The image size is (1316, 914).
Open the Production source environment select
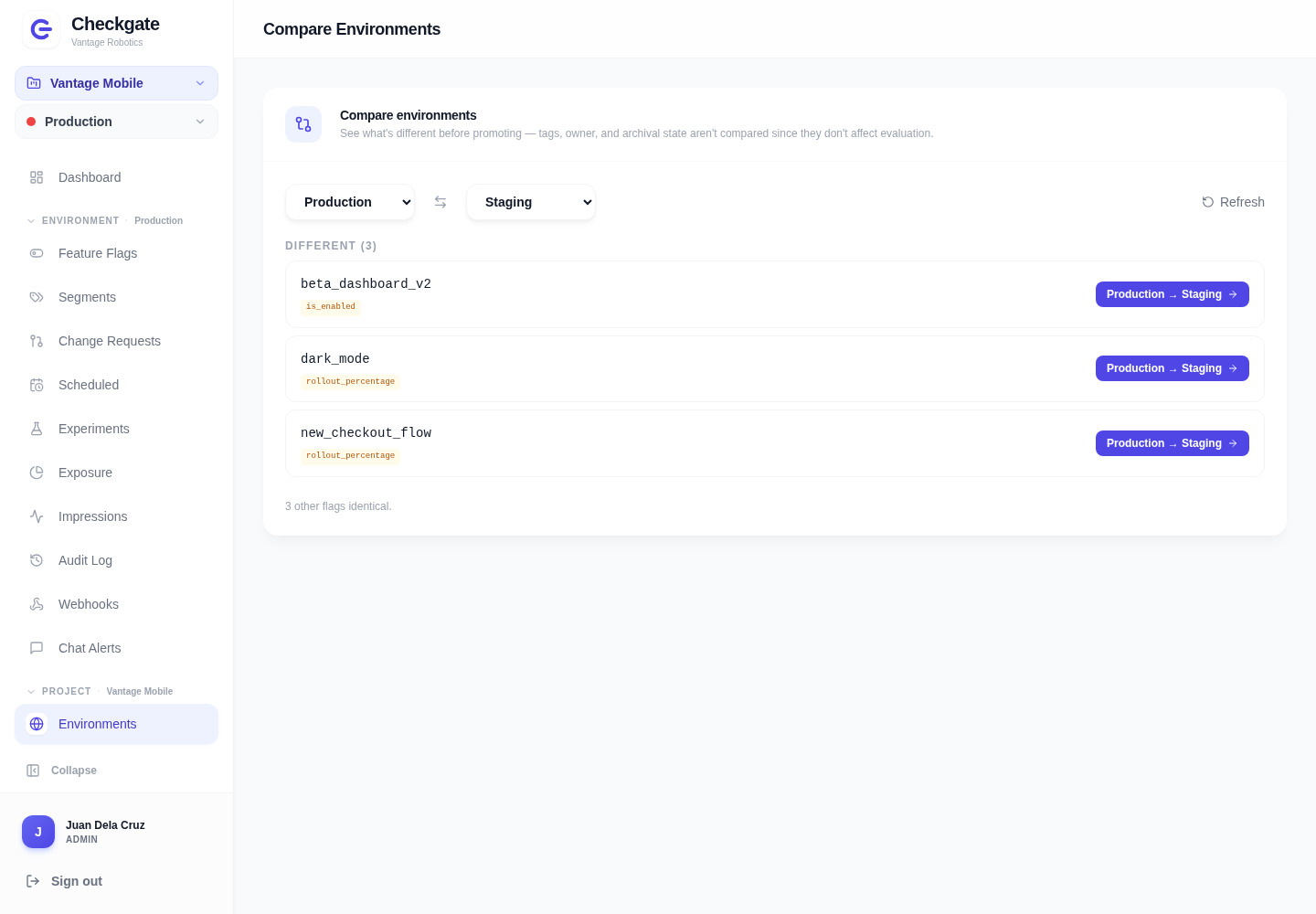tap(350, 202)
